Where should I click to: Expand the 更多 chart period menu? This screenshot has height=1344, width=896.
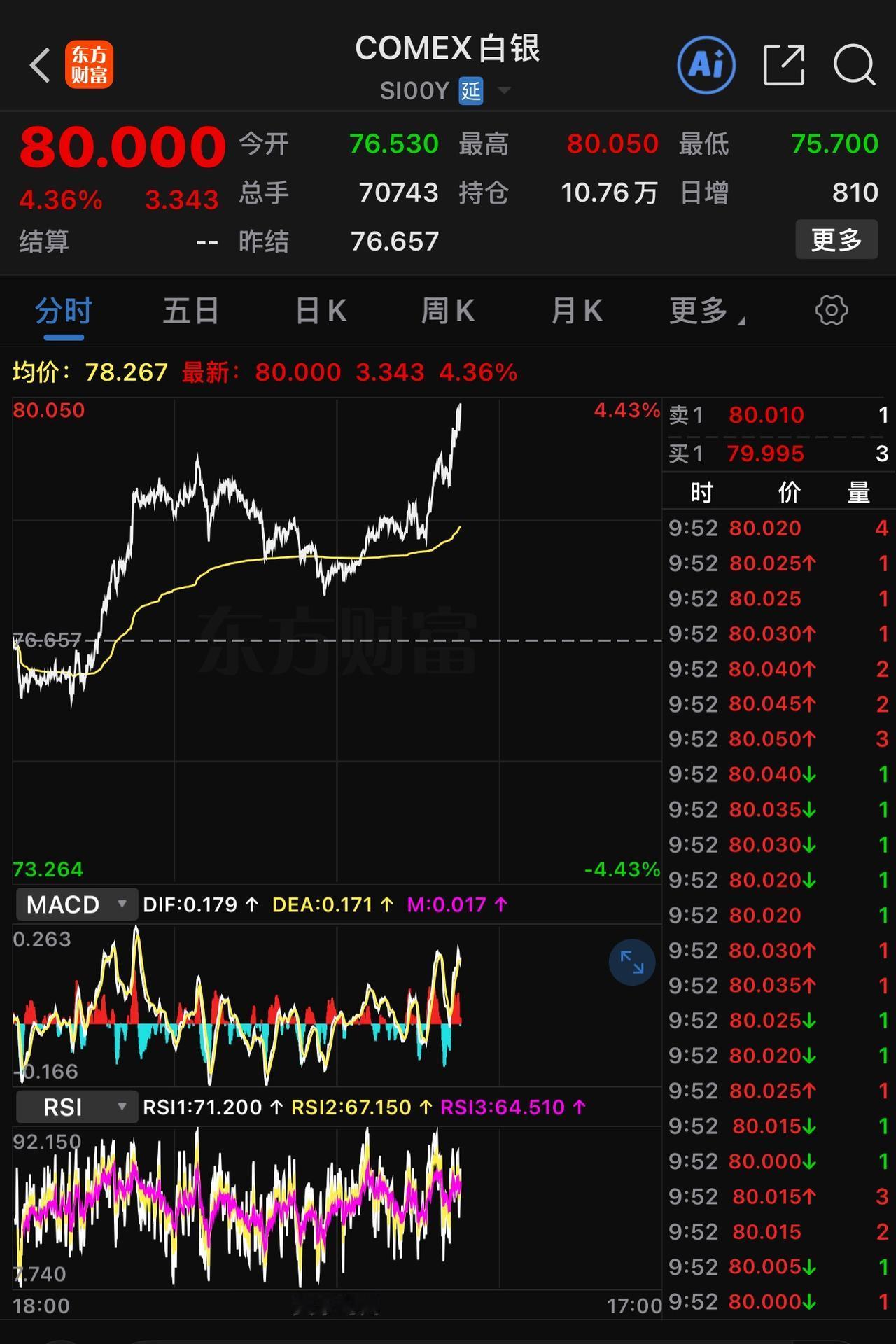coord(707,311)
